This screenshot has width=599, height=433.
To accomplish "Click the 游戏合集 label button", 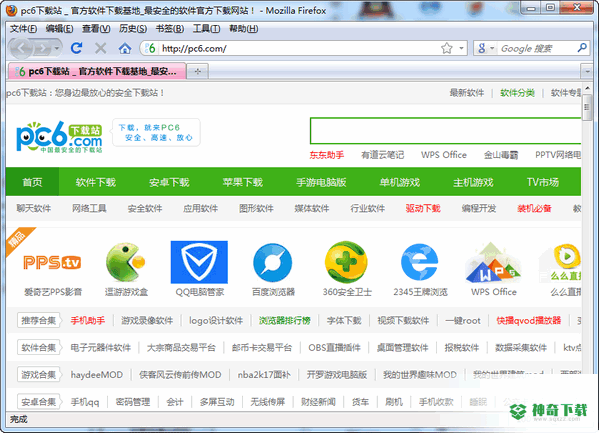I will (39, 375).
